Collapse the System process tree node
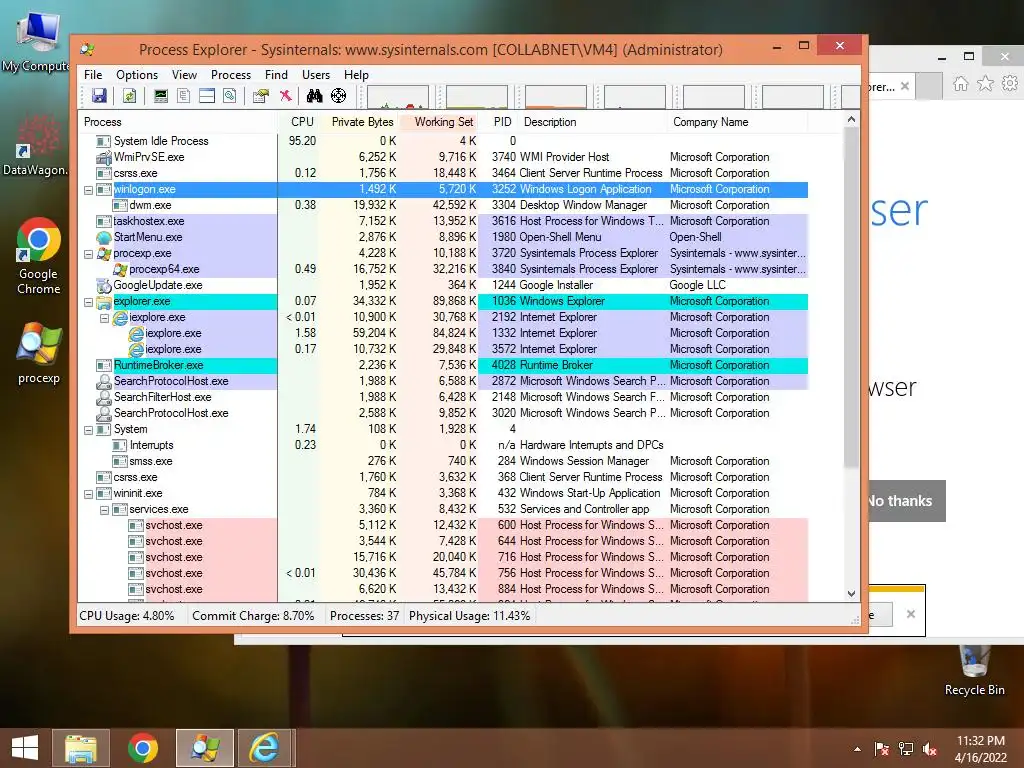 [x=88, y=430]
